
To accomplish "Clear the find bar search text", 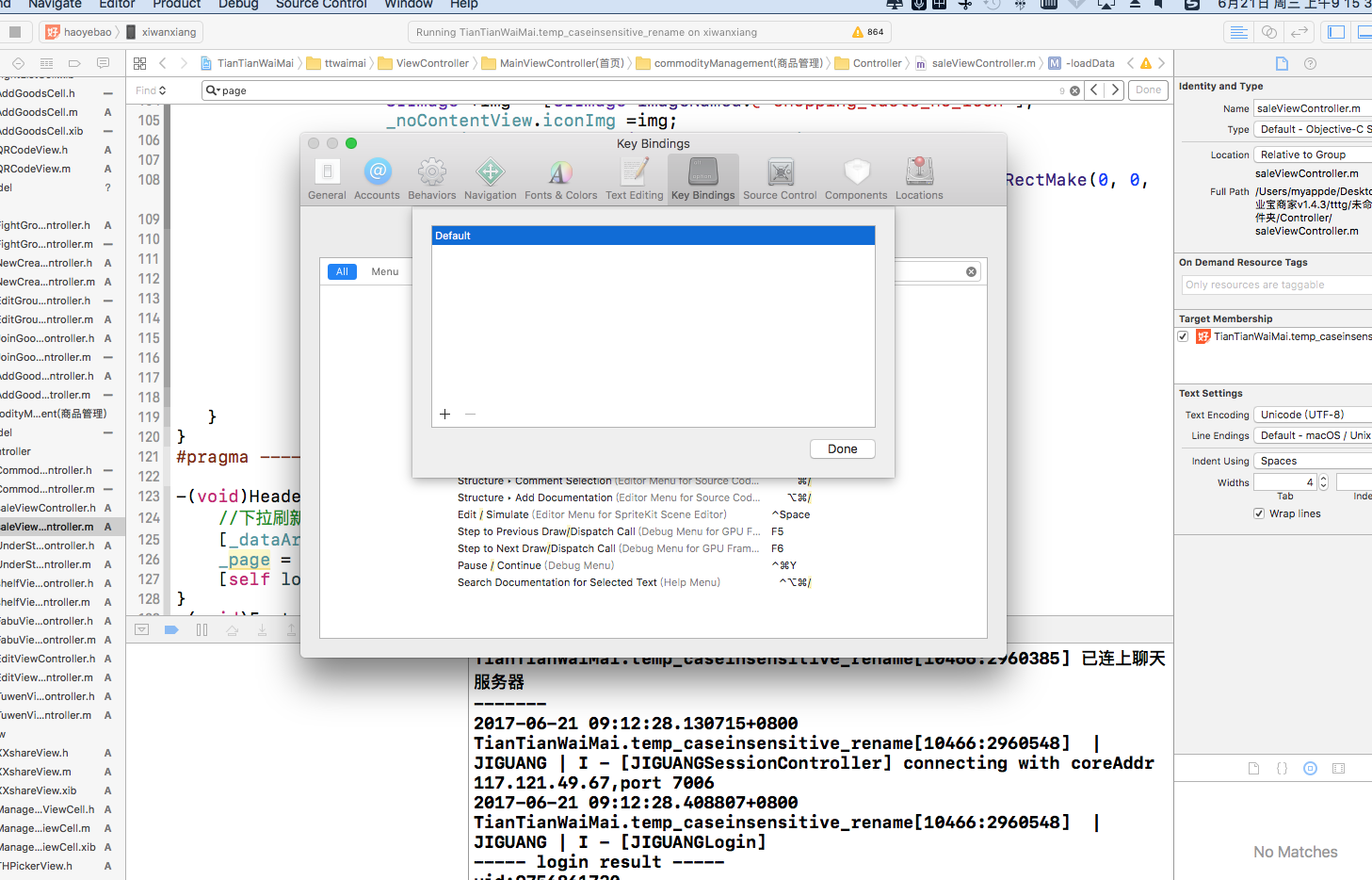I will (x=1074, y=91).
